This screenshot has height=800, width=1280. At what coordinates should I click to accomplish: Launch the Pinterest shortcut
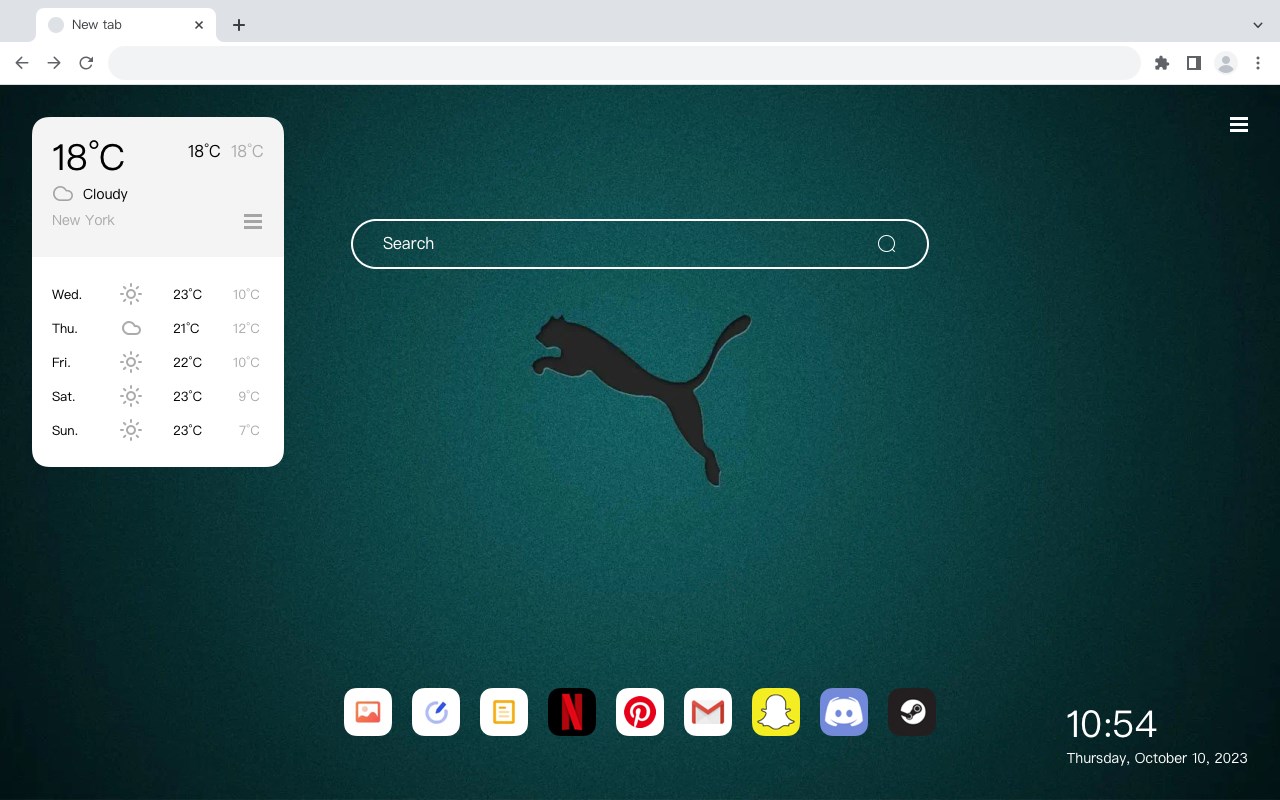pos(640,712)
